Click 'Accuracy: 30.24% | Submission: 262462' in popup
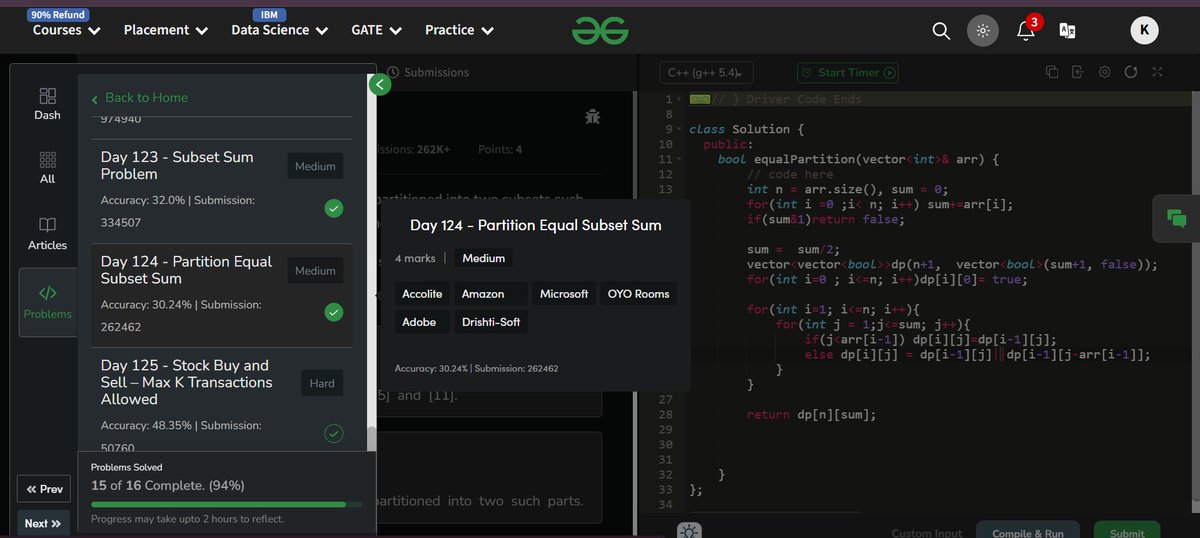1200x538 pixels. pos(476,368)
